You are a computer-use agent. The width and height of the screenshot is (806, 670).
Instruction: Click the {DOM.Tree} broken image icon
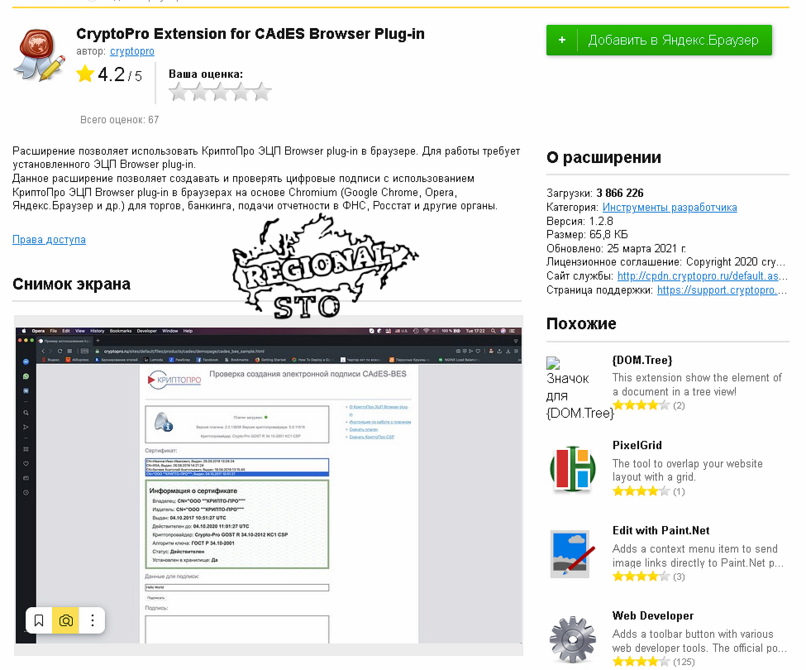pos(553,363)
